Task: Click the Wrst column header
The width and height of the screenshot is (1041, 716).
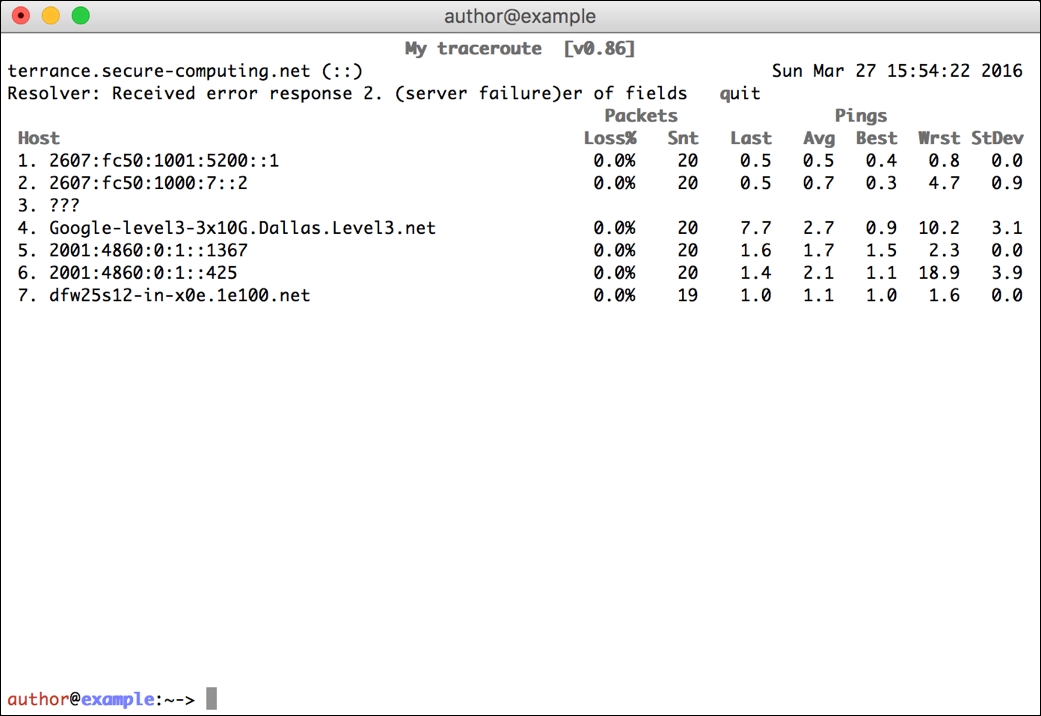Action: (939, 138)
